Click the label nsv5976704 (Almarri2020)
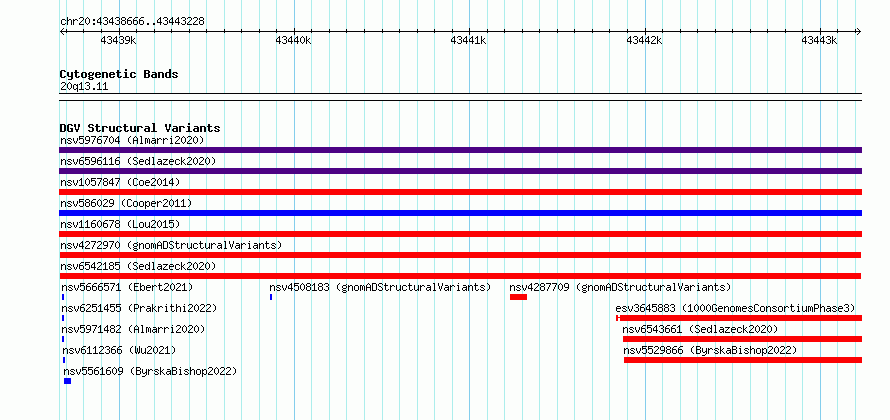Viewport: 890px width, 420px height. [132, 140]
